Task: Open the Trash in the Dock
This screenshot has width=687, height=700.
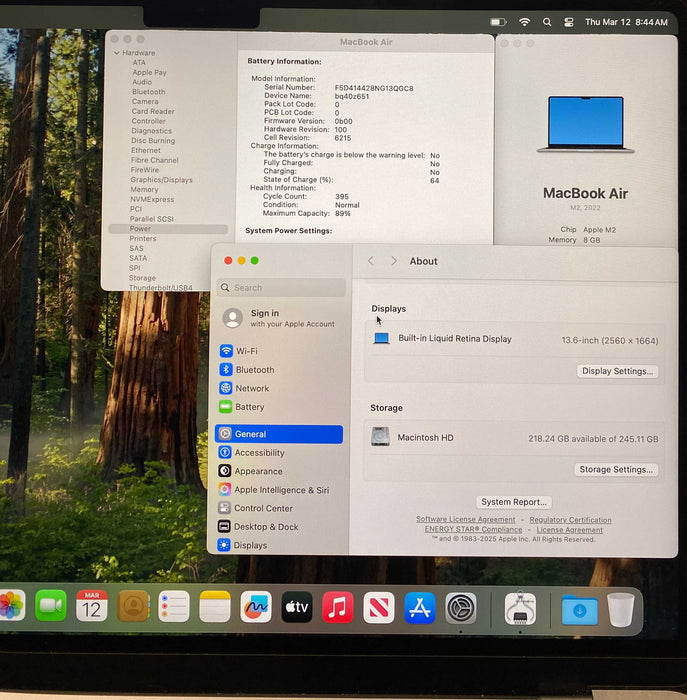Action: (620, 609)
